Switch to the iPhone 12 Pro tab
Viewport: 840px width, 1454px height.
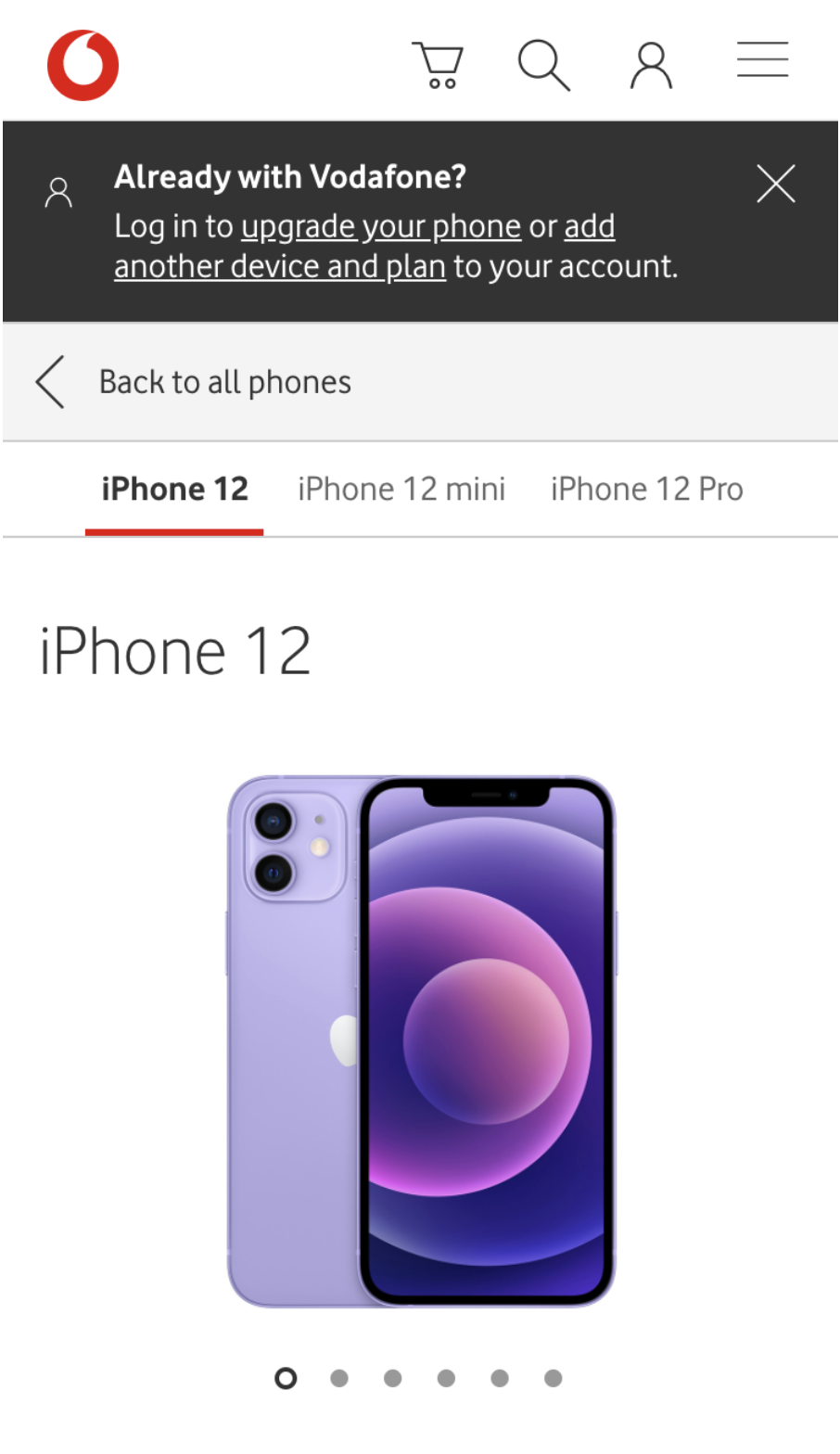tap(647, 489)
